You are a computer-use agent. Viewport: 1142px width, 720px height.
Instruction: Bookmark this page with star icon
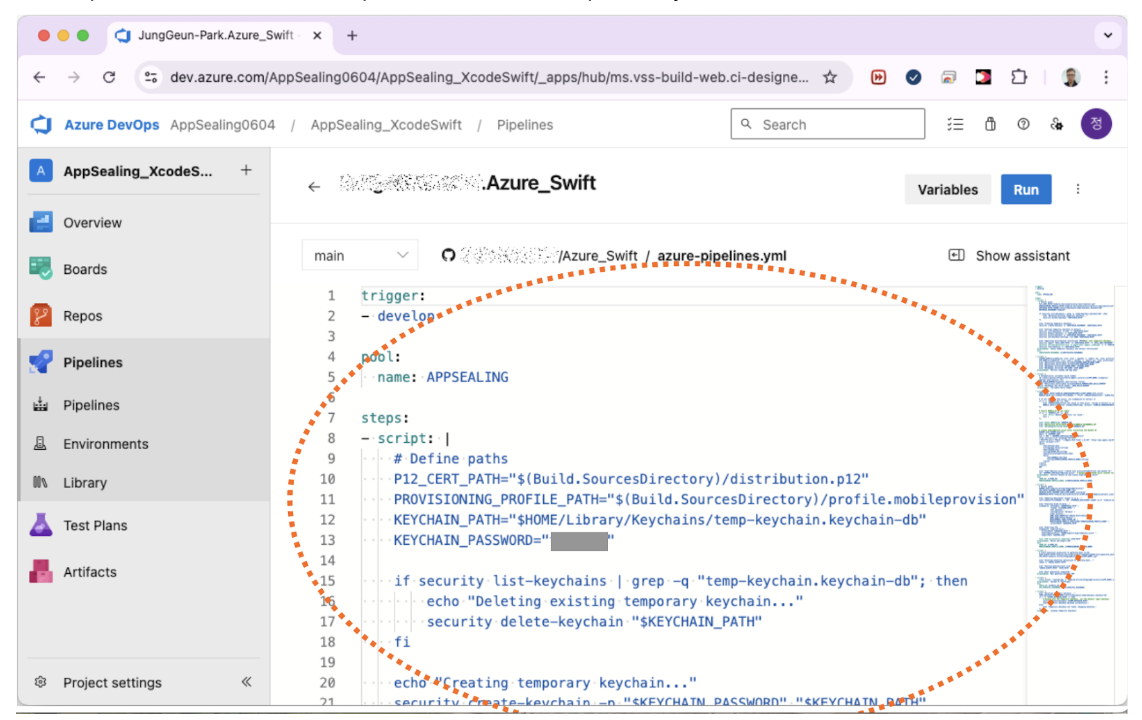tap(829, 77)
